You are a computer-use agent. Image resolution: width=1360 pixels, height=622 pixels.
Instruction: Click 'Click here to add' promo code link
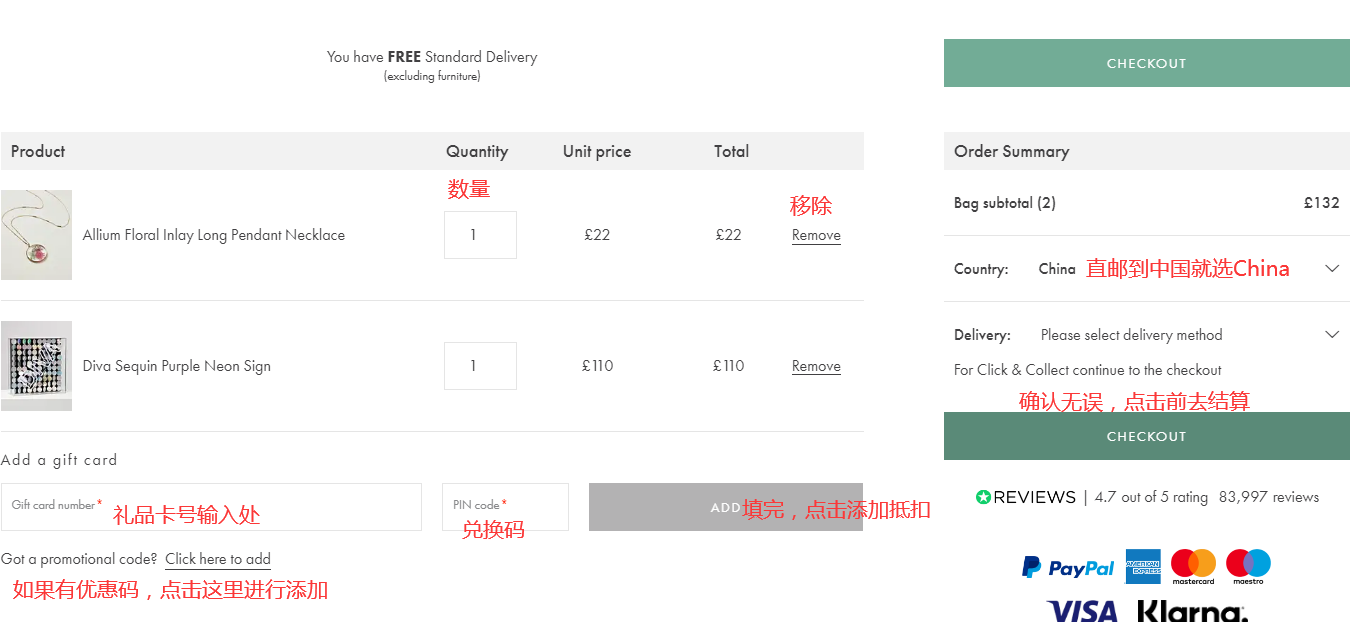tap(218, 559)
